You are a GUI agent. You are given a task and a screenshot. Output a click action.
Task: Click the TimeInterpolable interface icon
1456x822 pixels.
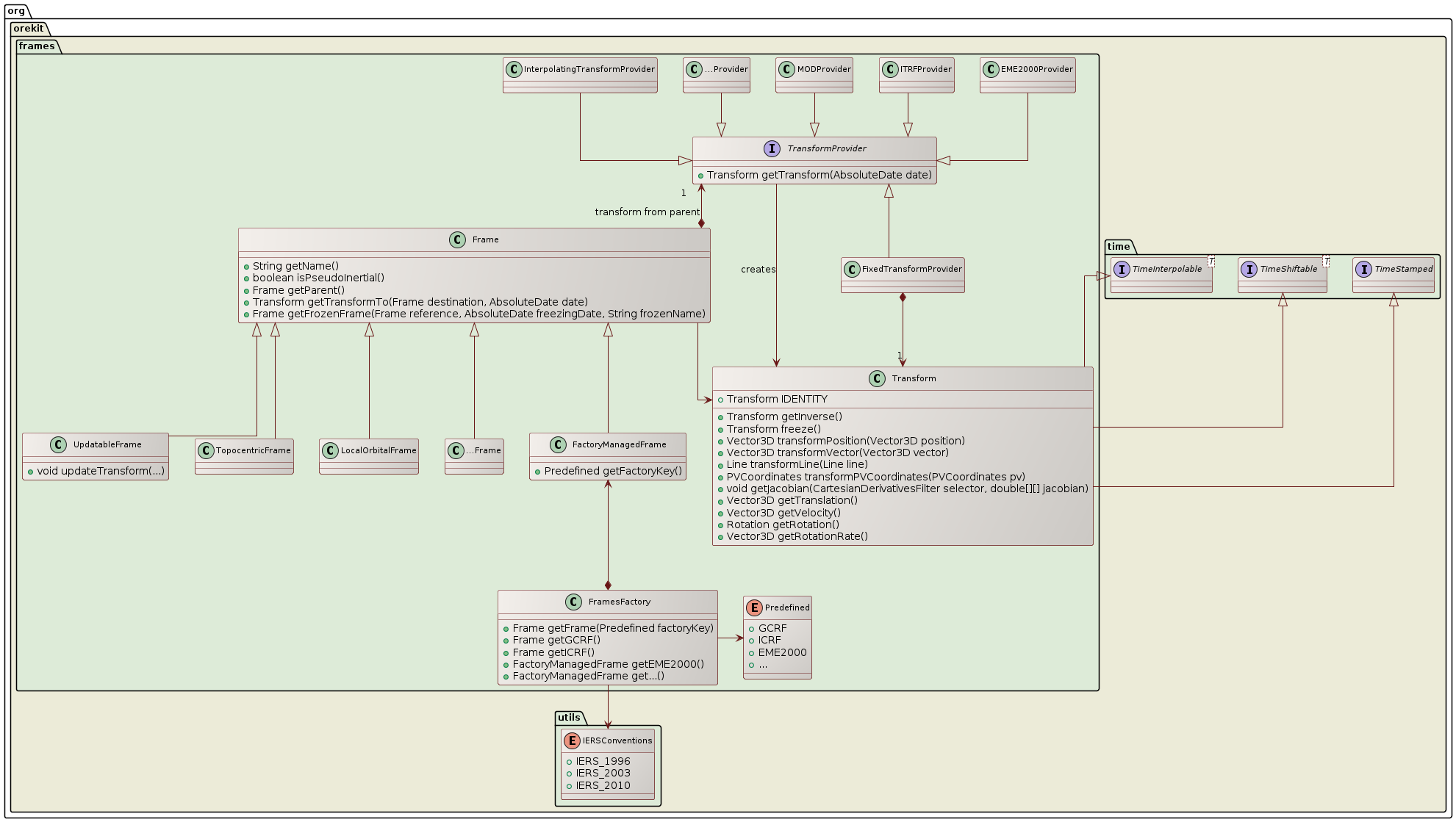tap(1122, 270)
